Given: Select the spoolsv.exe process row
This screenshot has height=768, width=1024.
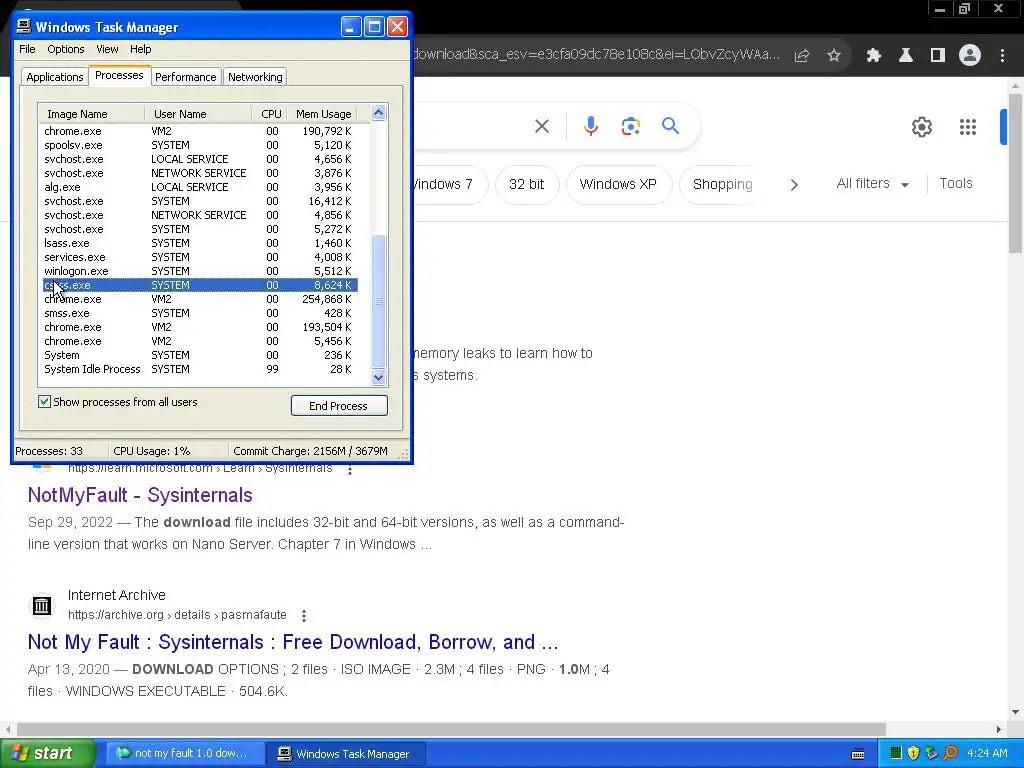Looking at the screenshot, I should 199,145.
